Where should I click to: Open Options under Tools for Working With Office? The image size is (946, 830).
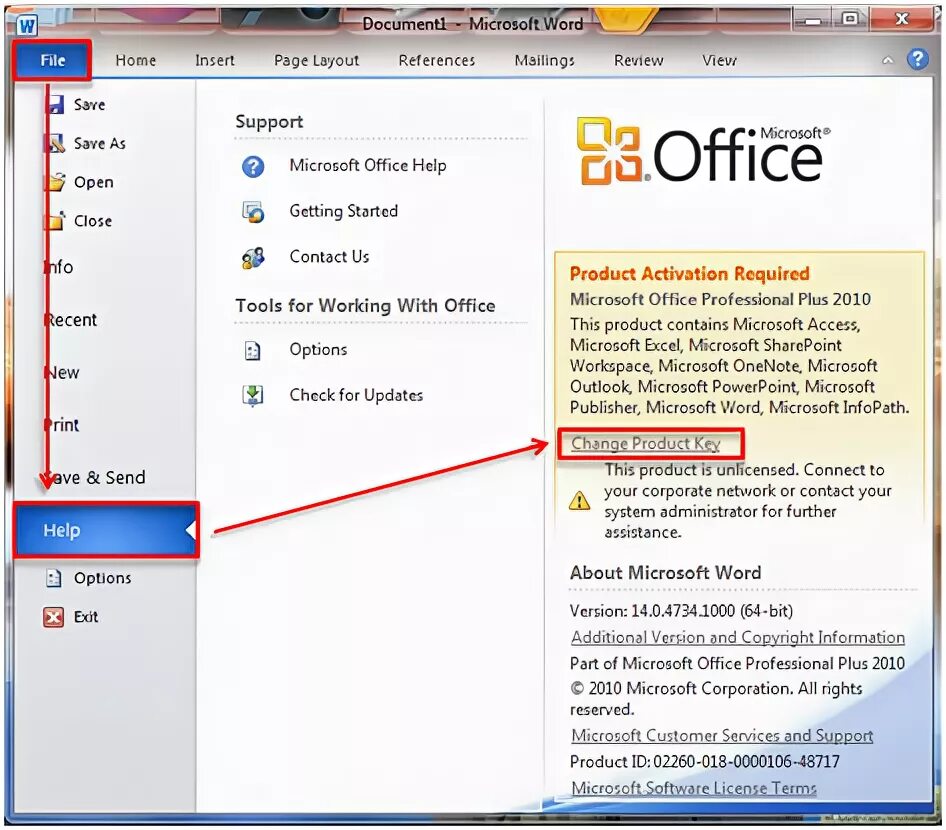click(x=318, y=350)
